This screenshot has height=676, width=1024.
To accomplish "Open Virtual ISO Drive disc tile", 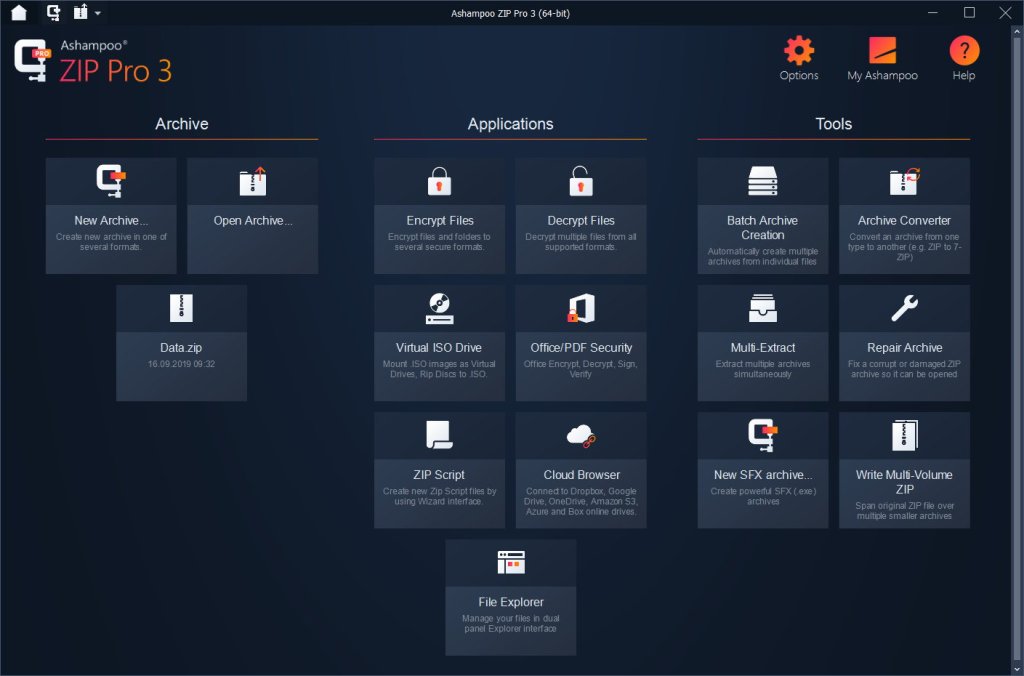I will tap(440, 343).
